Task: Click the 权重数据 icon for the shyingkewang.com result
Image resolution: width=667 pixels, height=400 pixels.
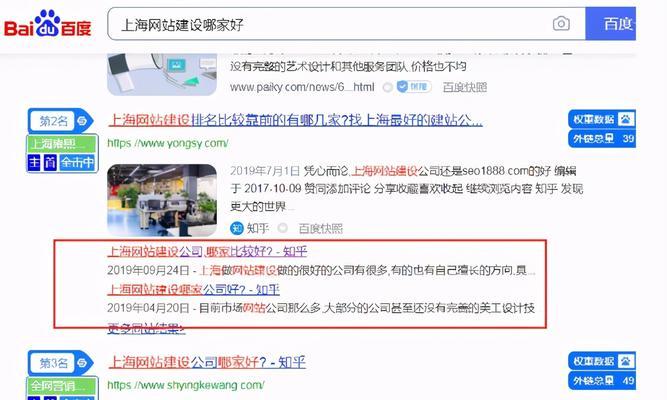Action: [x=625, y=361]
